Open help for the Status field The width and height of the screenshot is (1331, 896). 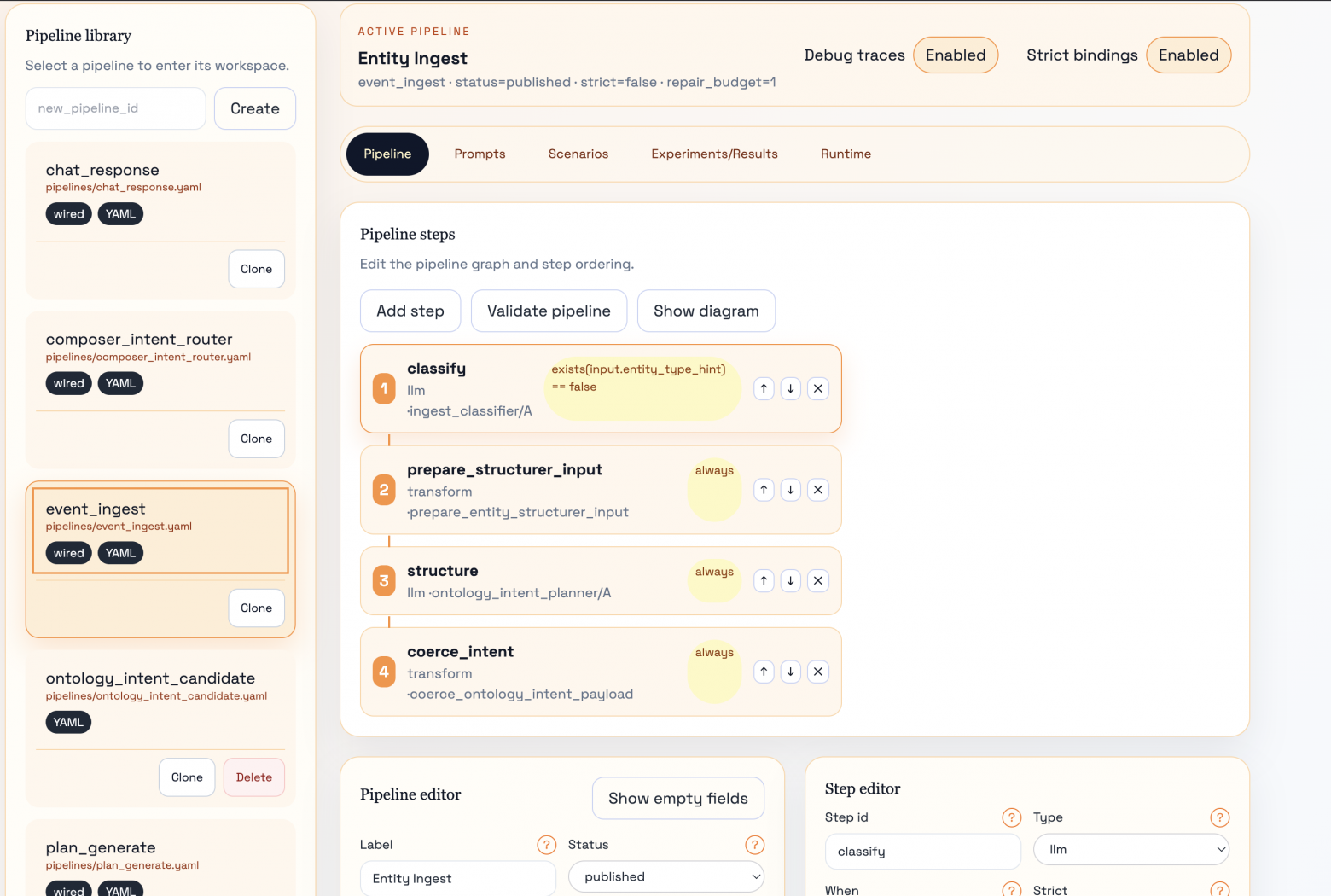point(754,845)
